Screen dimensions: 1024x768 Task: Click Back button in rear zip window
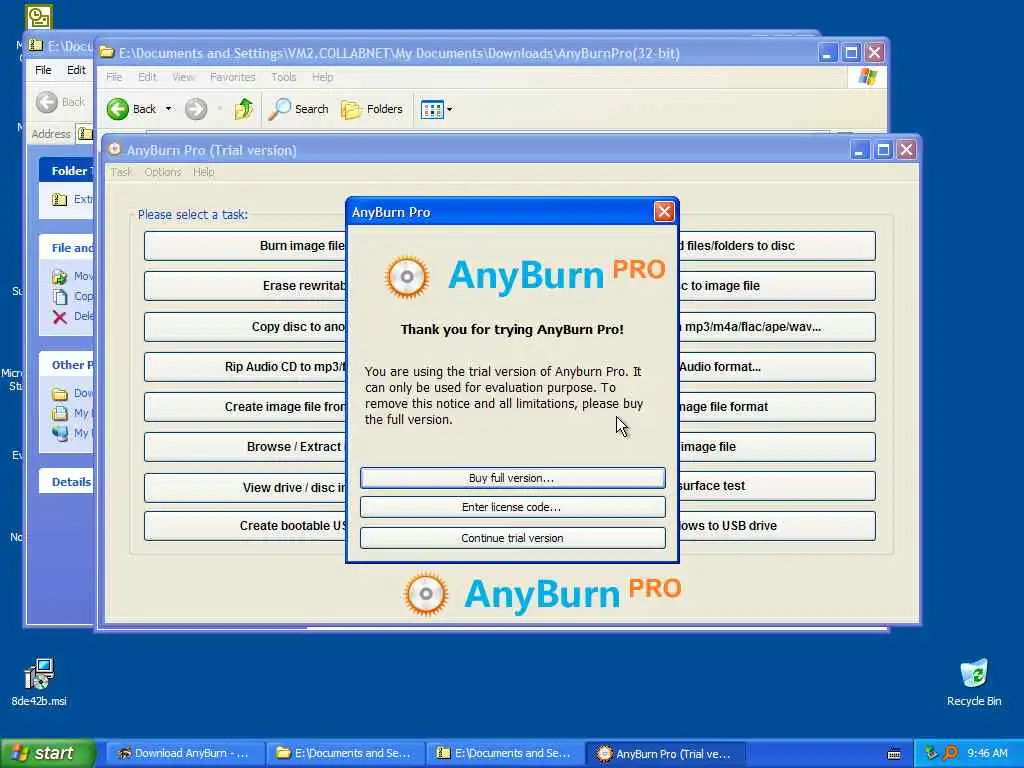click(60, 102)
